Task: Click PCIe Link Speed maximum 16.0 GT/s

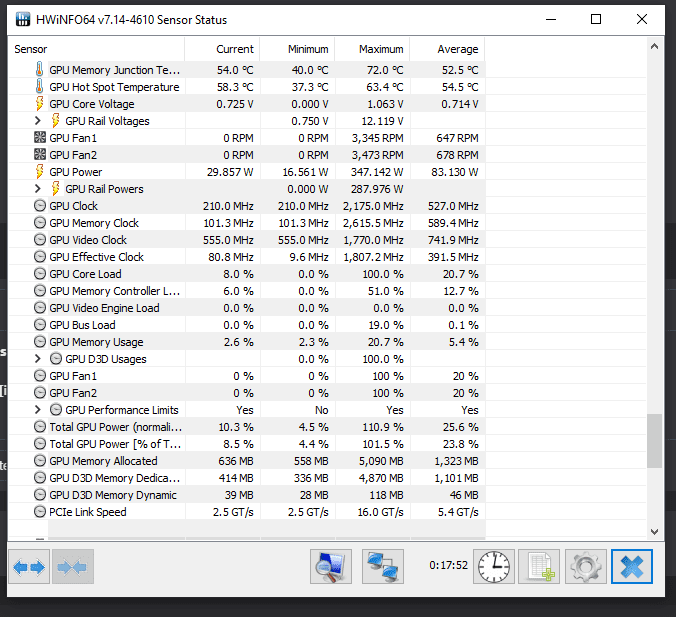Action: (x=380, y=512)
